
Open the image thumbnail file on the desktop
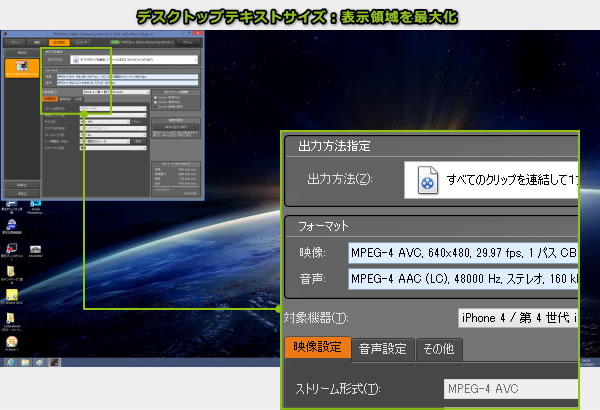coord(35,250)
